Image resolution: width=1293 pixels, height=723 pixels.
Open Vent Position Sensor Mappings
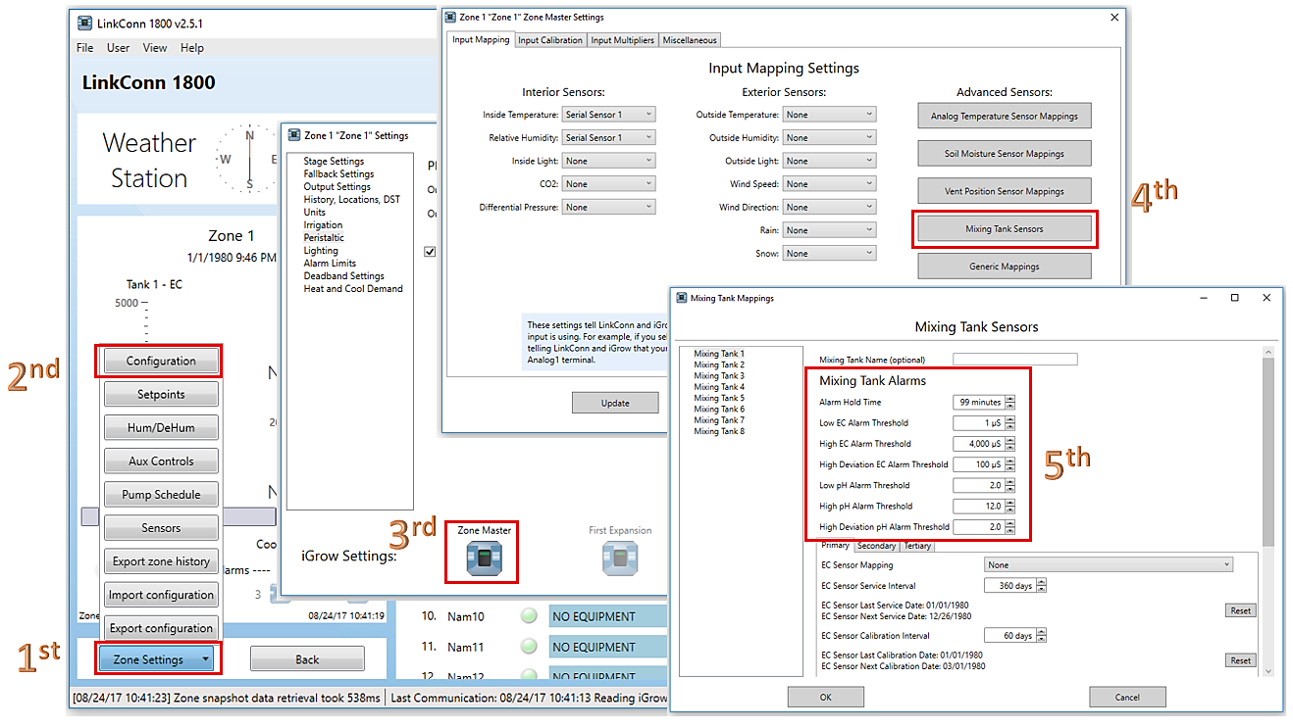[x=1004, y=191]
